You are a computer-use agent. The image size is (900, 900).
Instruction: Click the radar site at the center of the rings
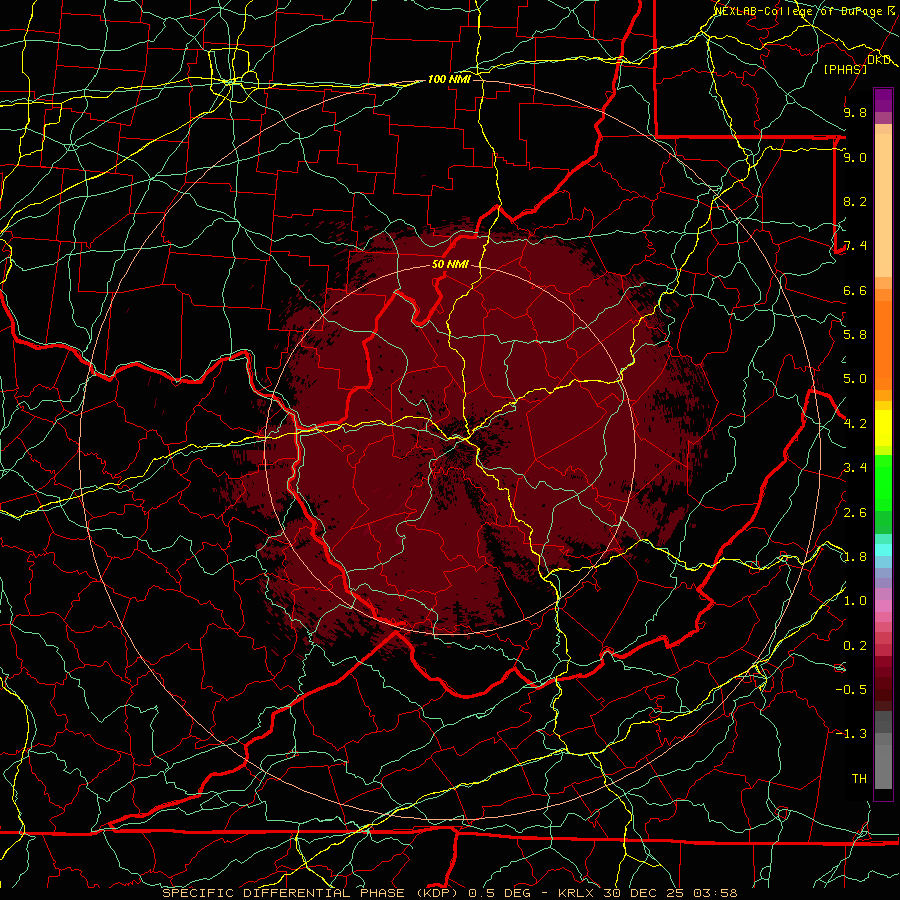pyautogui.click(x=451, y=450)
